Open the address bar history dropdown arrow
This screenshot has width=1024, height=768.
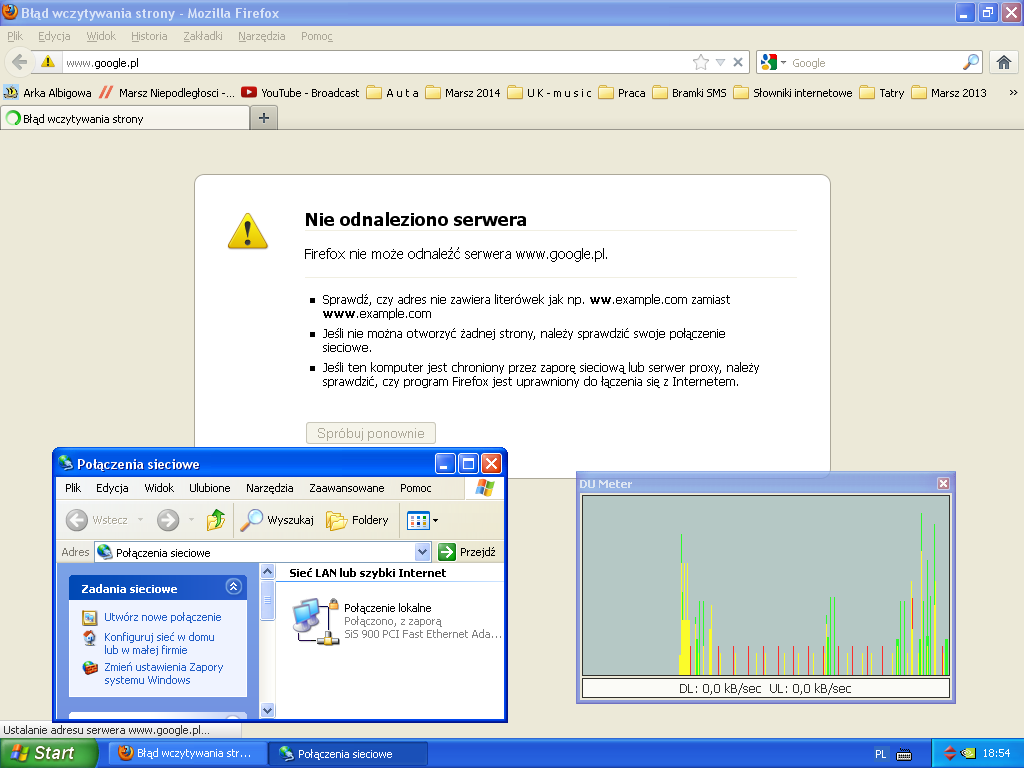click(720, 63)
